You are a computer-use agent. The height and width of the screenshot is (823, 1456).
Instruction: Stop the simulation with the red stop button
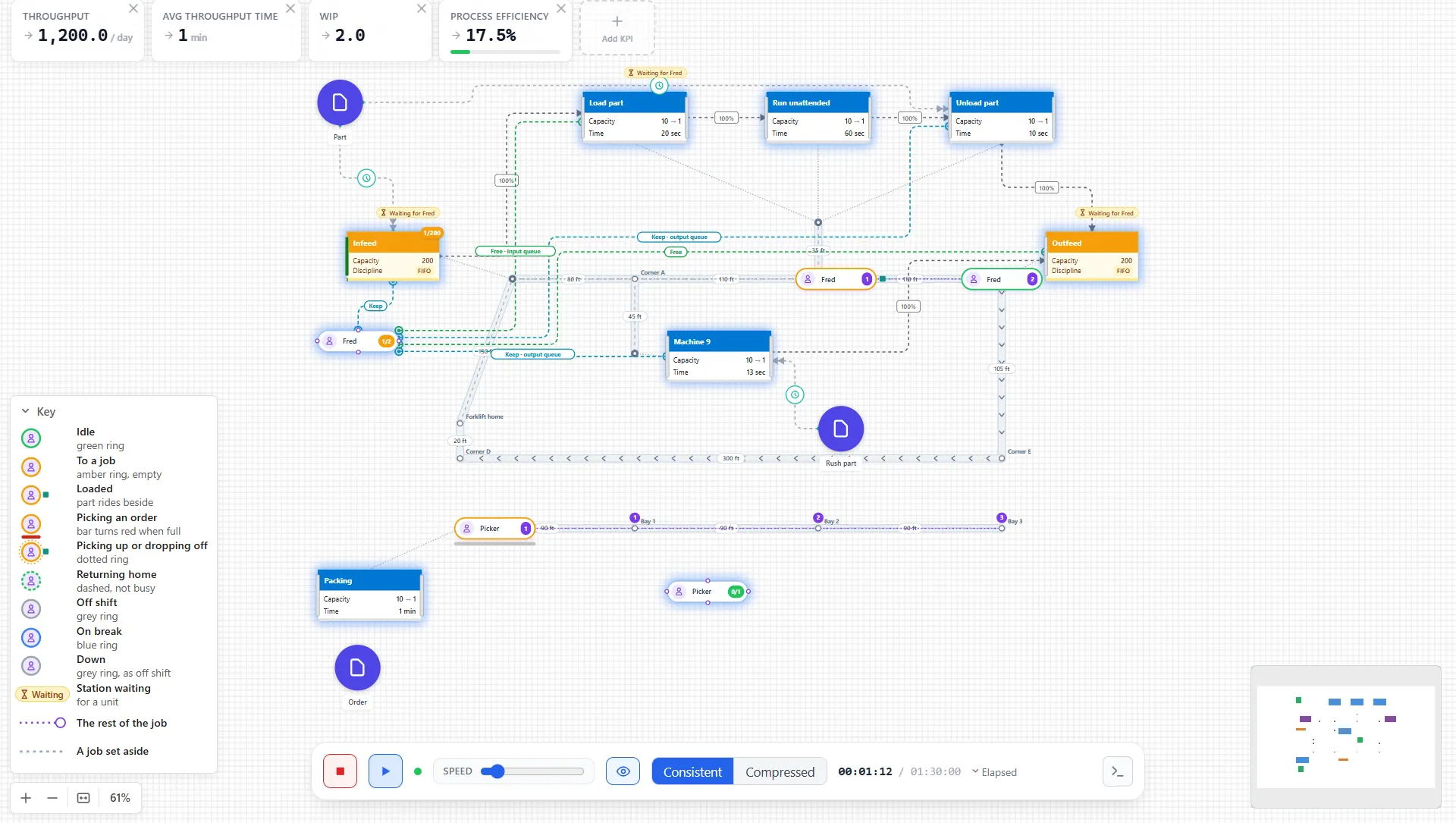pyautogui.click(x=340, y=771)
